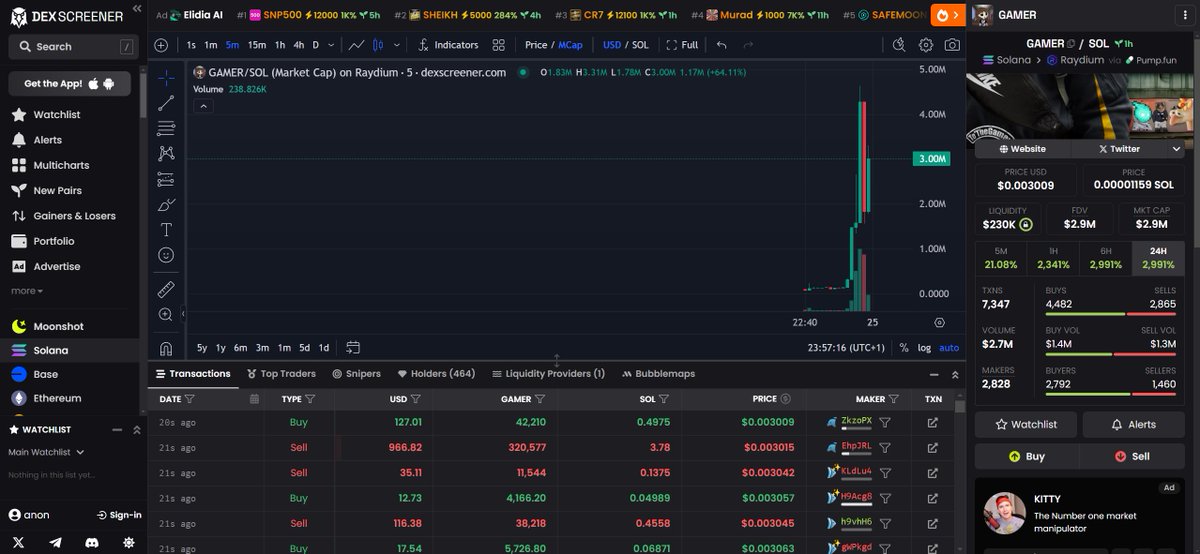1200x554 pixels.
Task: Undo the last chart action
Action: pos(722,45)
